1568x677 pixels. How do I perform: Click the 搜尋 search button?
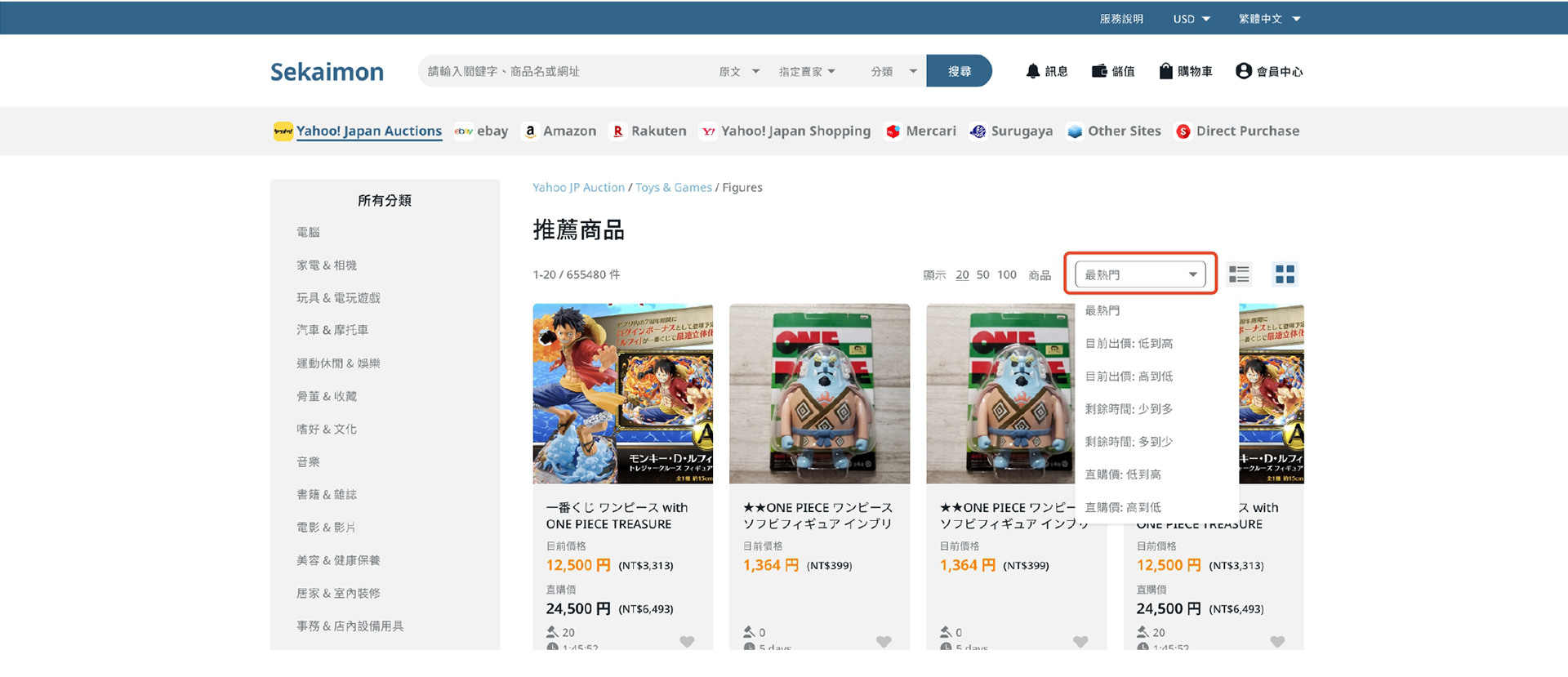pyautogui.click(x=960, y=71)
